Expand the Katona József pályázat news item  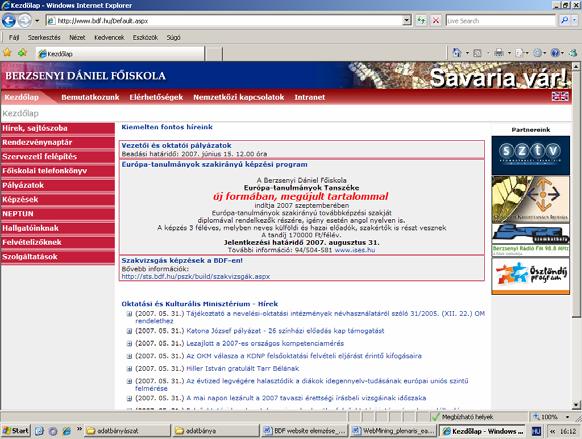129,331
